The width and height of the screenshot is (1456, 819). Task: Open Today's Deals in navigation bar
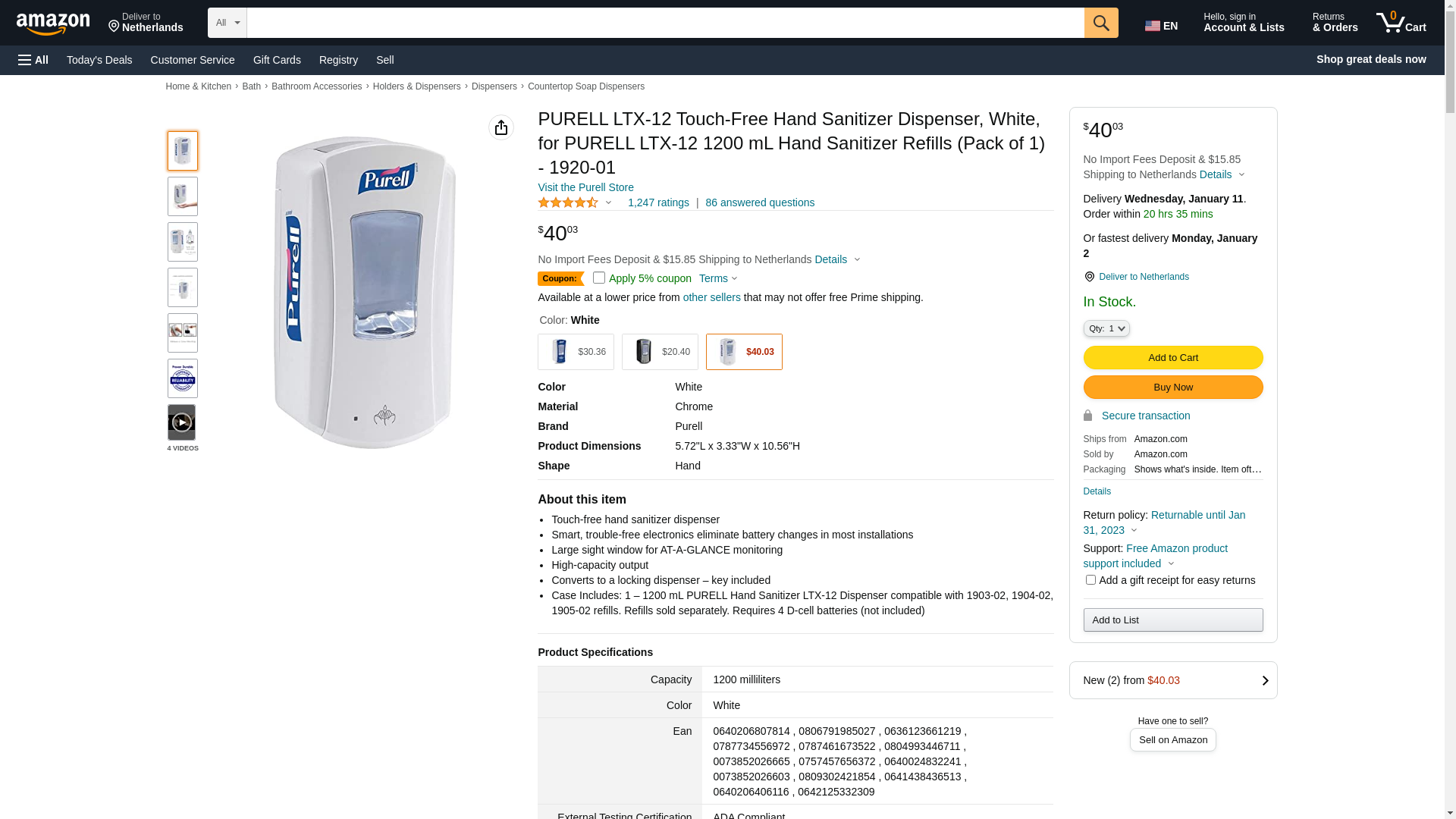coord(99,60)
